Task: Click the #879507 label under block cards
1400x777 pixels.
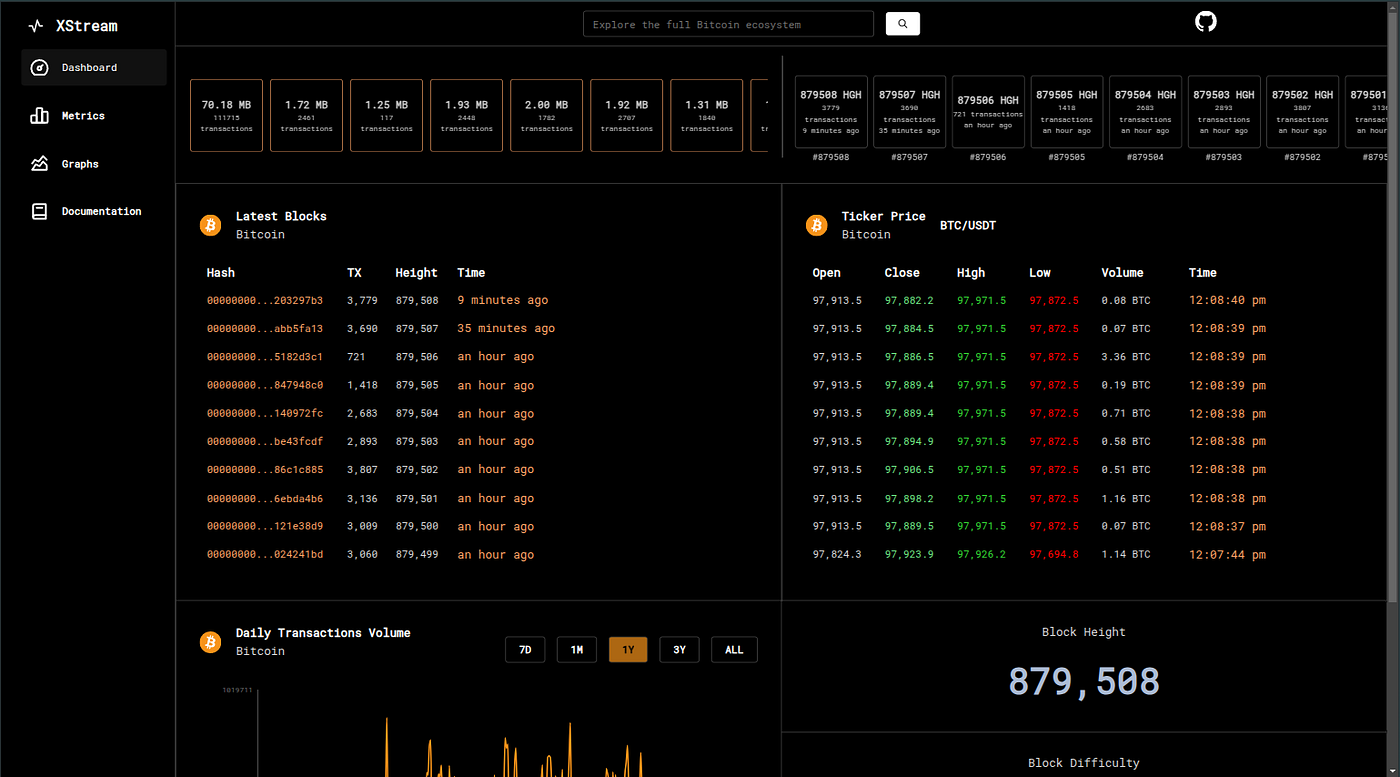Action: pyautogui.click(x=910, y=158)
